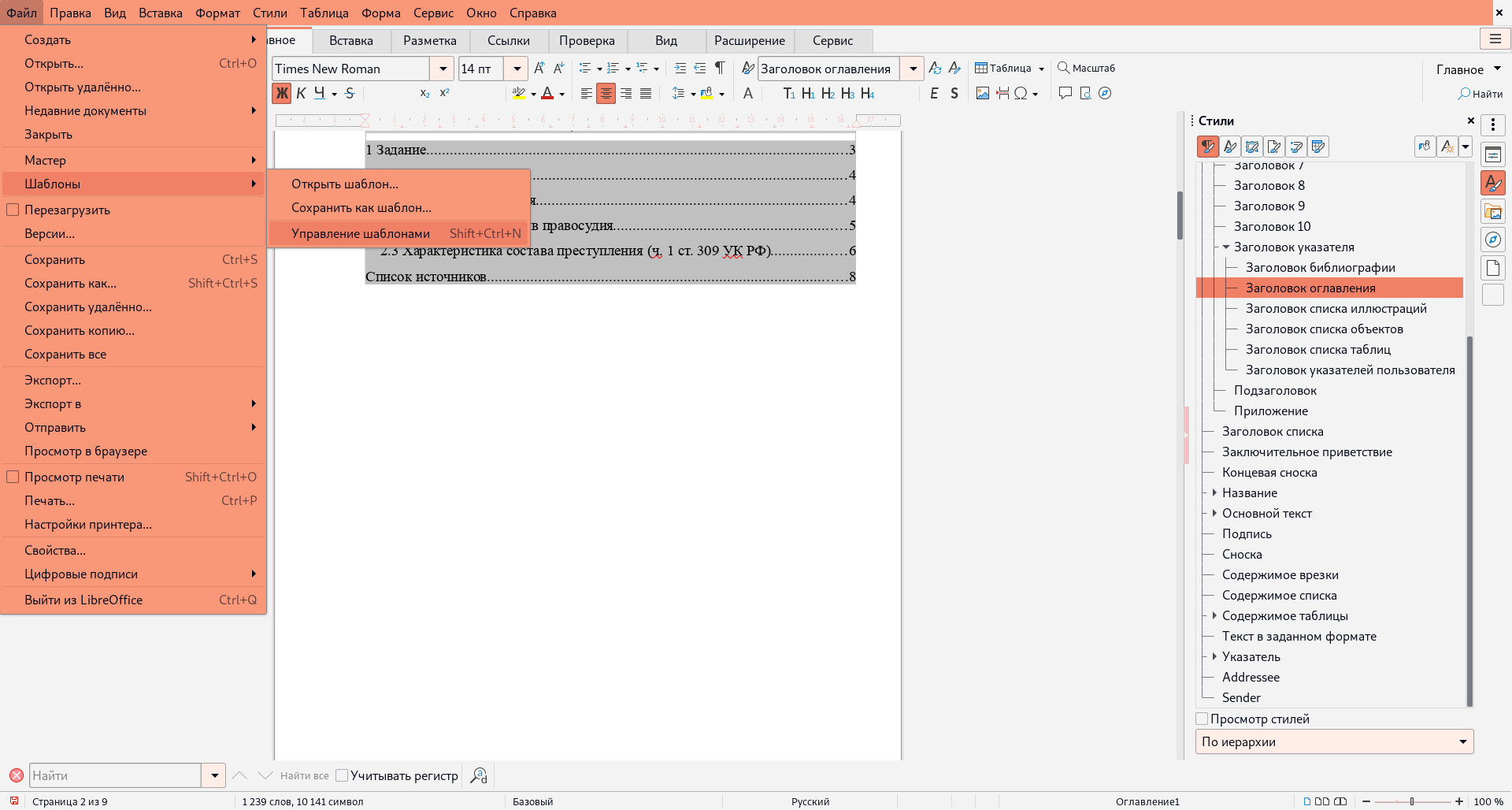Toggle bold formatting button
The height and width of the screenshot is (810, 1512).
click(x=281, y=94)
